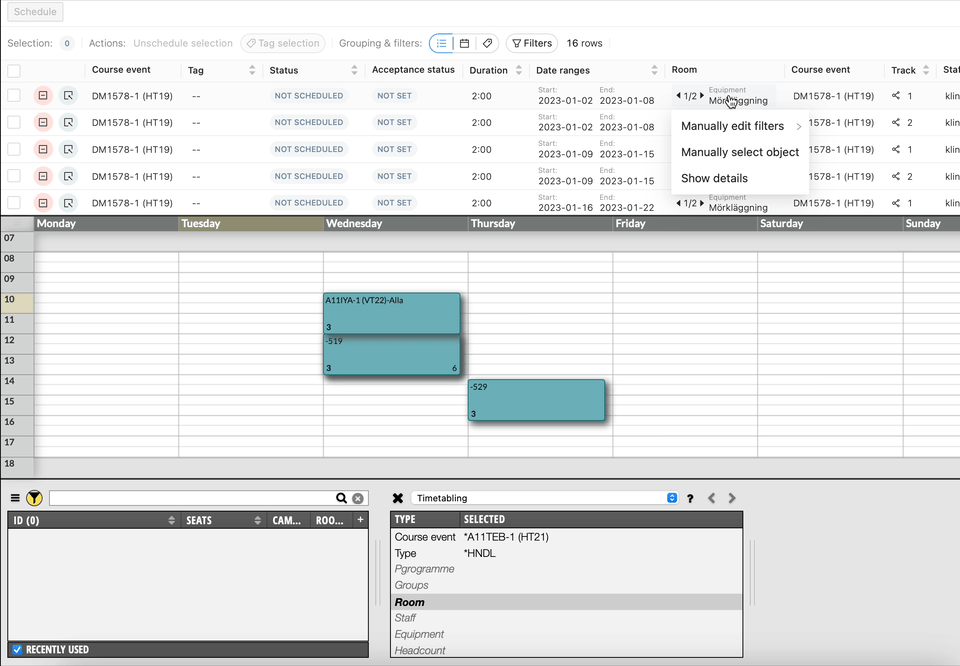Select the -519 booking on Wednesday

point(392,354)
